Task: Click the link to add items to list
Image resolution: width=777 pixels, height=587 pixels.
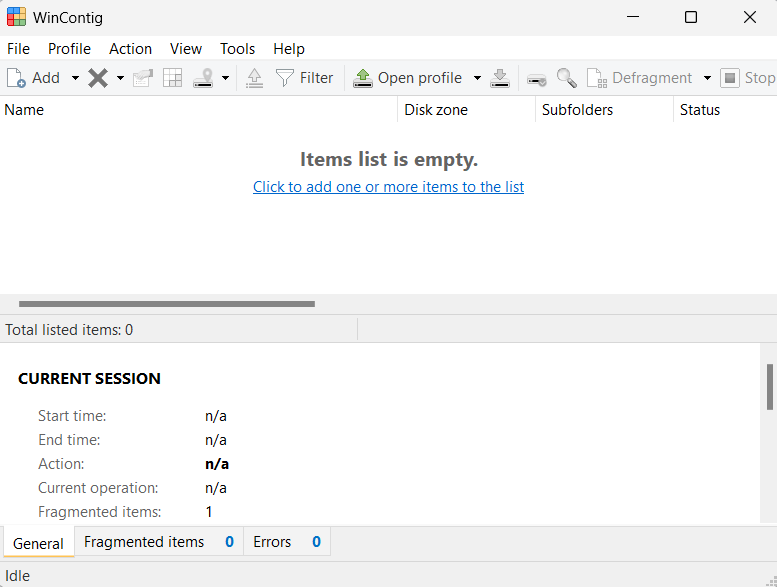Action: pos(388,187)
